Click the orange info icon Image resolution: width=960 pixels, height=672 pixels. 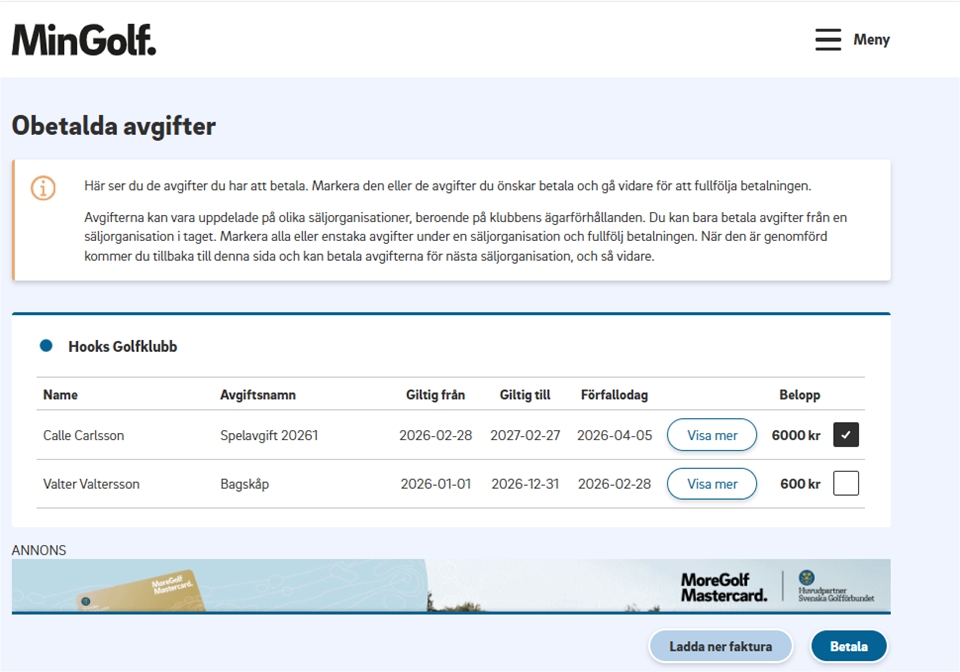[x=43, y=188]
